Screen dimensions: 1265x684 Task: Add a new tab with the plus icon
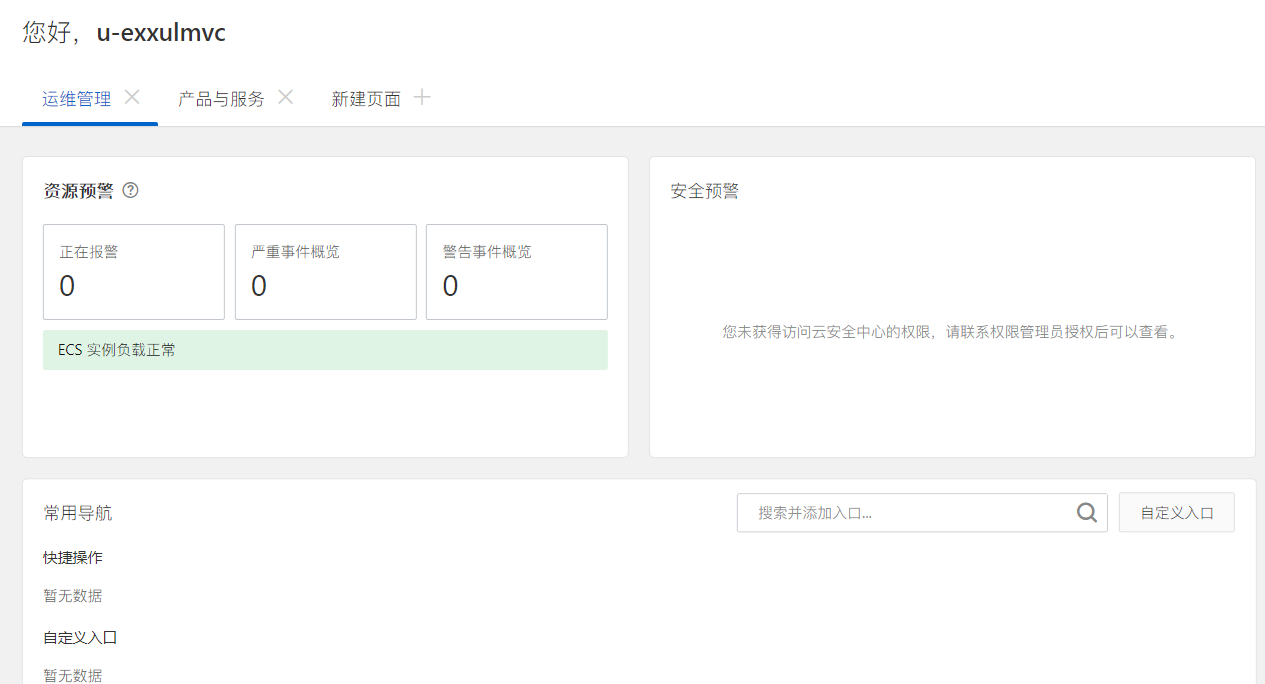tap(422, 97)
